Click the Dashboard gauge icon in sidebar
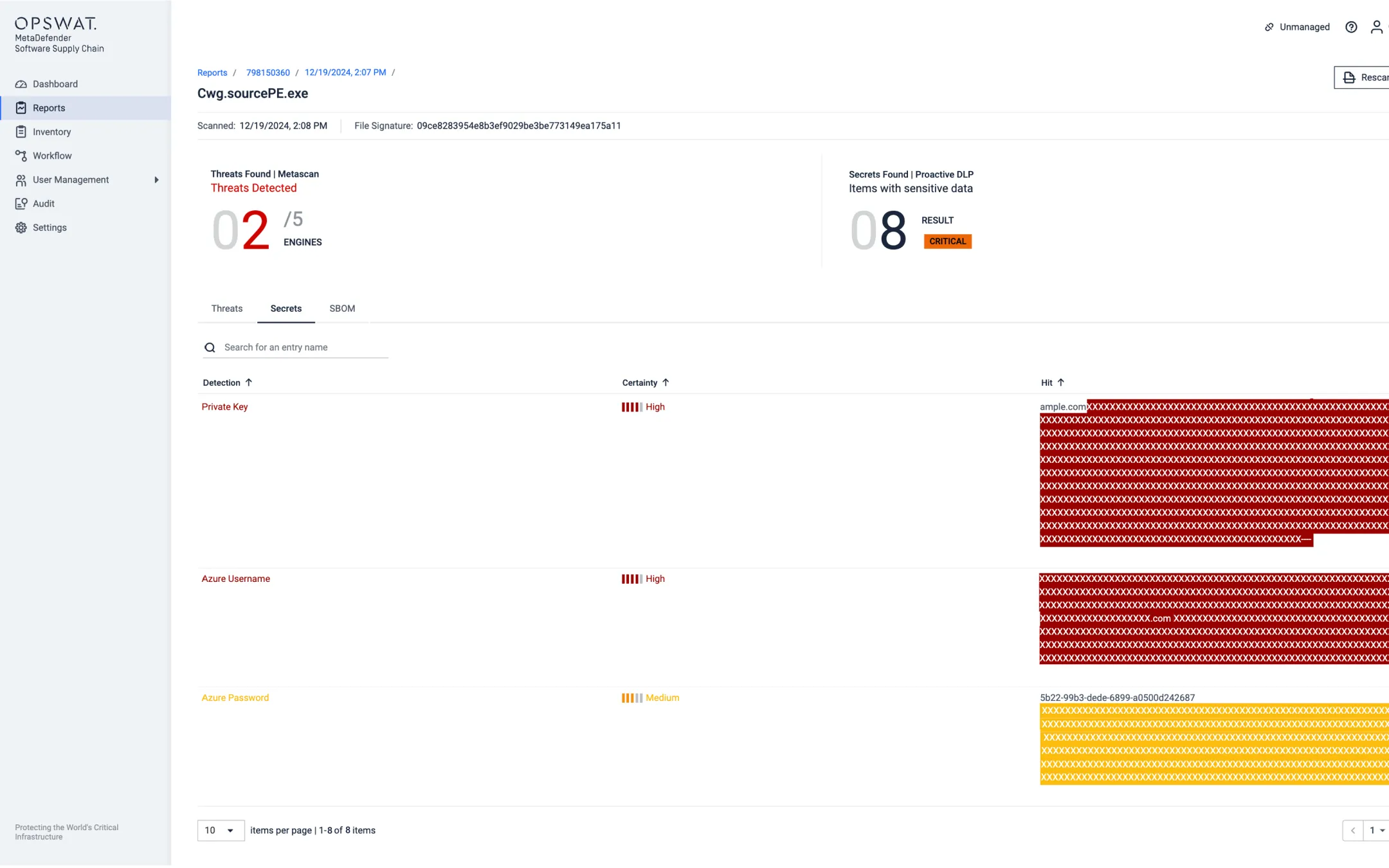 coord(21,84)
